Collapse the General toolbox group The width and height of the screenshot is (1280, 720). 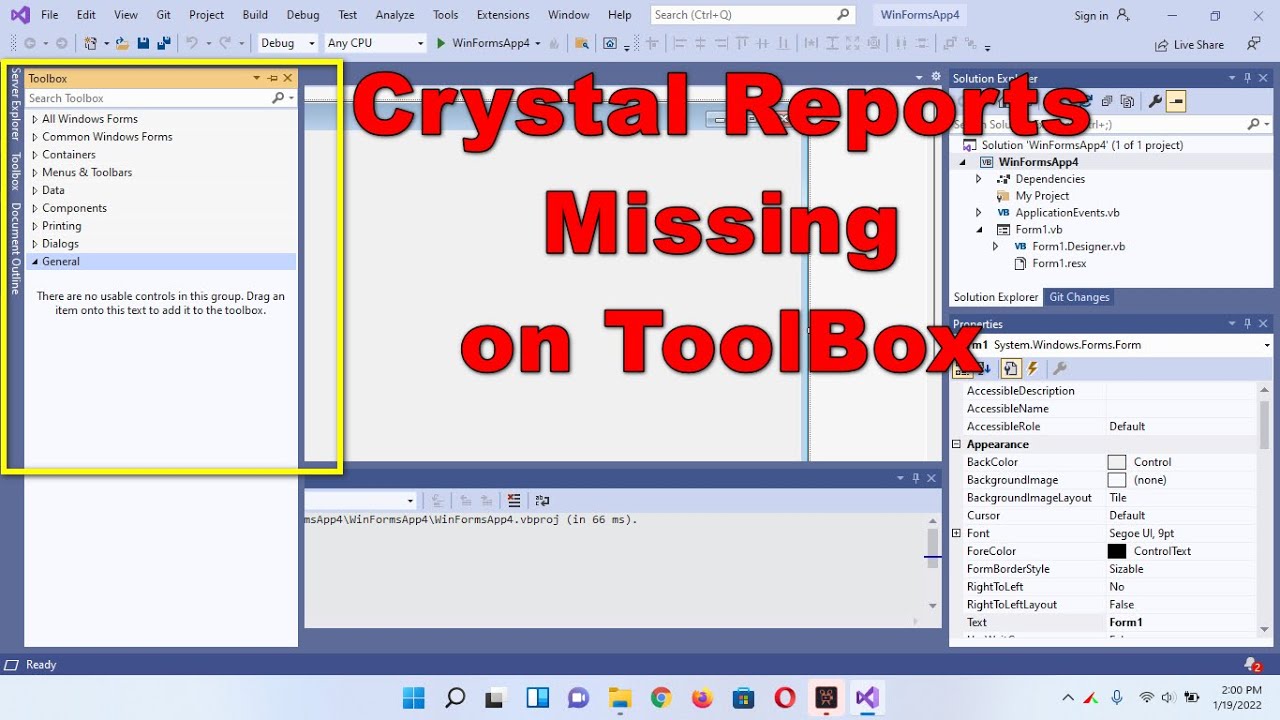(35, 262)
